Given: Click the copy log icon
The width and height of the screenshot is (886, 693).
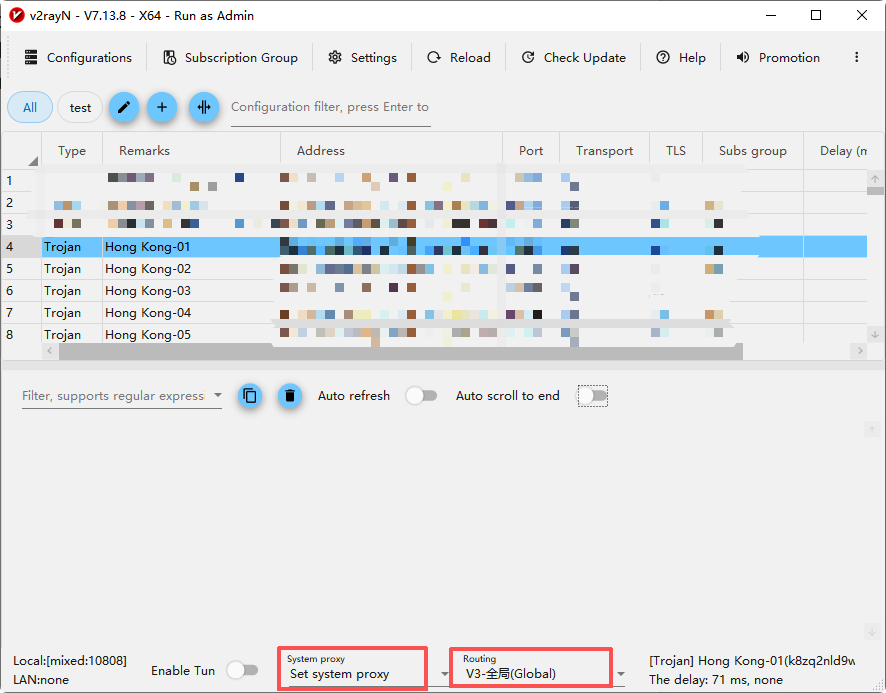Looking at the screenshot, I should [x=250, y=396].
